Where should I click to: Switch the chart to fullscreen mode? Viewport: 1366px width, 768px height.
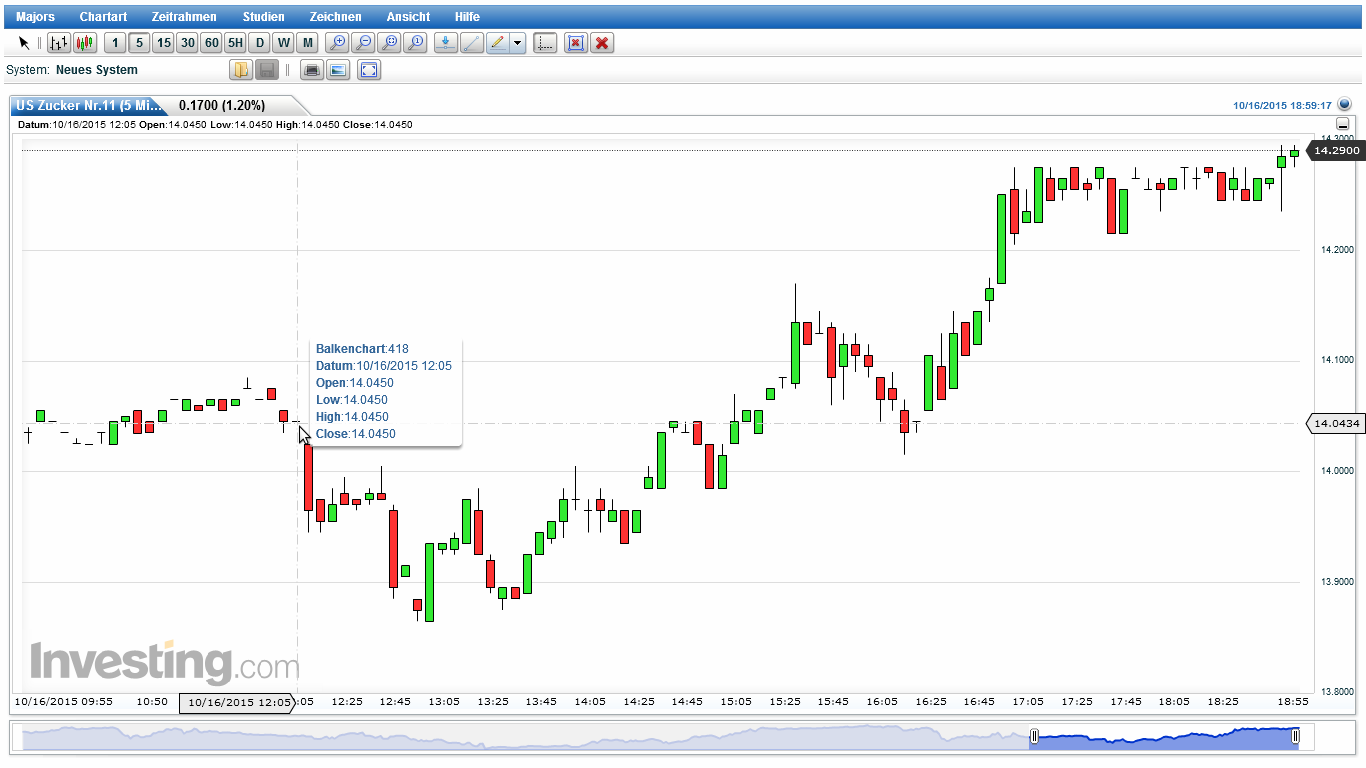click(369, 70)
